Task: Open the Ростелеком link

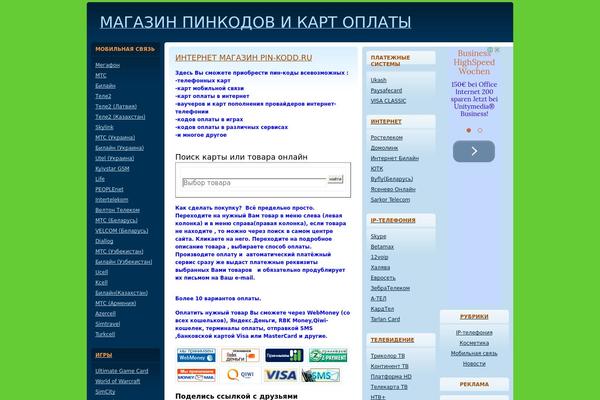Action: pos(386,137)
